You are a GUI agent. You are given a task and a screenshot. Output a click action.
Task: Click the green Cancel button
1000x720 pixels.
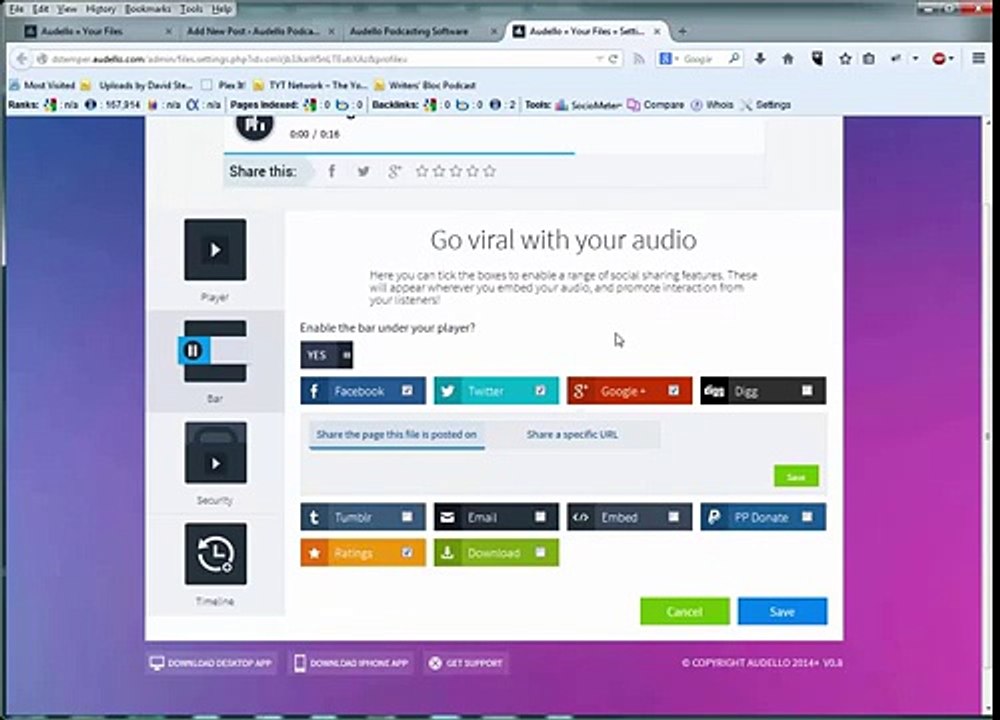point(685,612)
